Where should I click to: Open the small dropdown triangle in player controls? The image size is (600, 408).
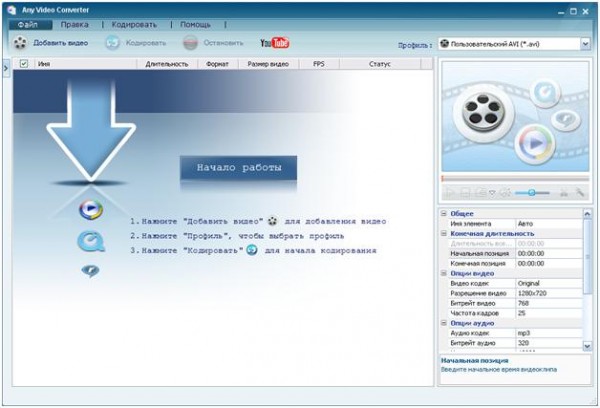click(x=492, y=193)
